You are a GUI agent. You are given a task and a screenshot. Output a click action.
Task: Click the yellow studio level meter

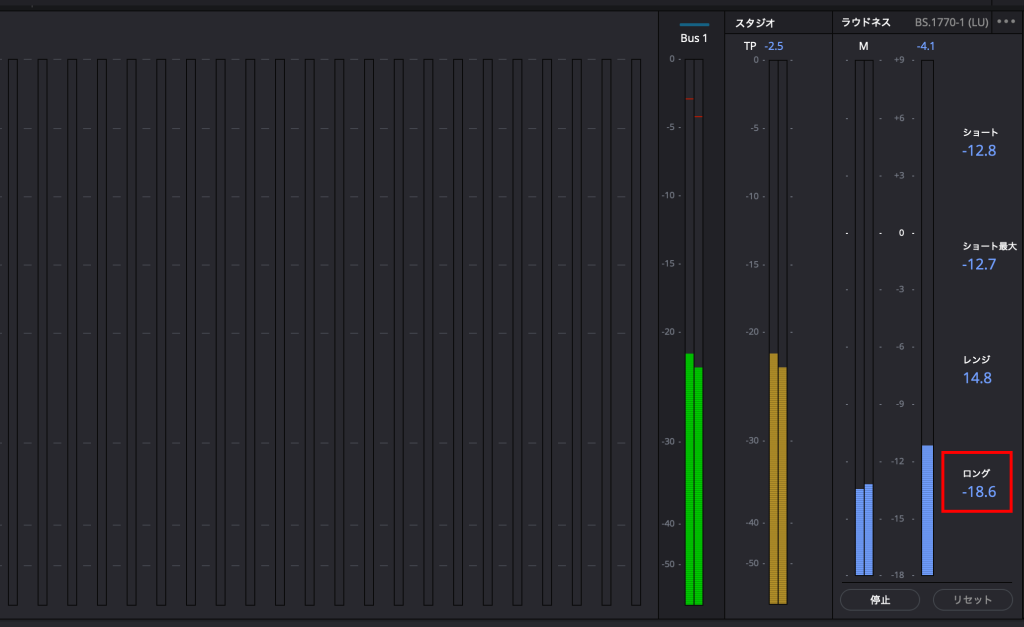click(778, 480)
